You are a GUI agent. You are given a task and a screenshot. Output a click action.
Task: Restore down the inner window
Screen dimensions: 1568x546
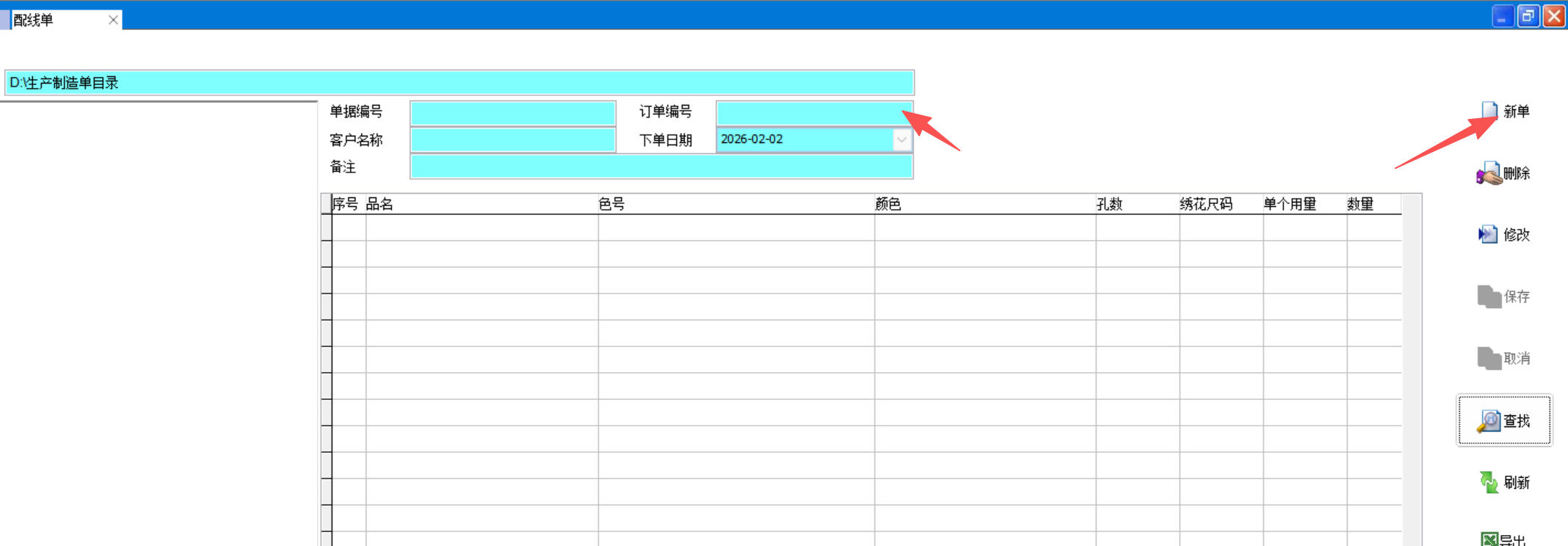(1528, 16)
